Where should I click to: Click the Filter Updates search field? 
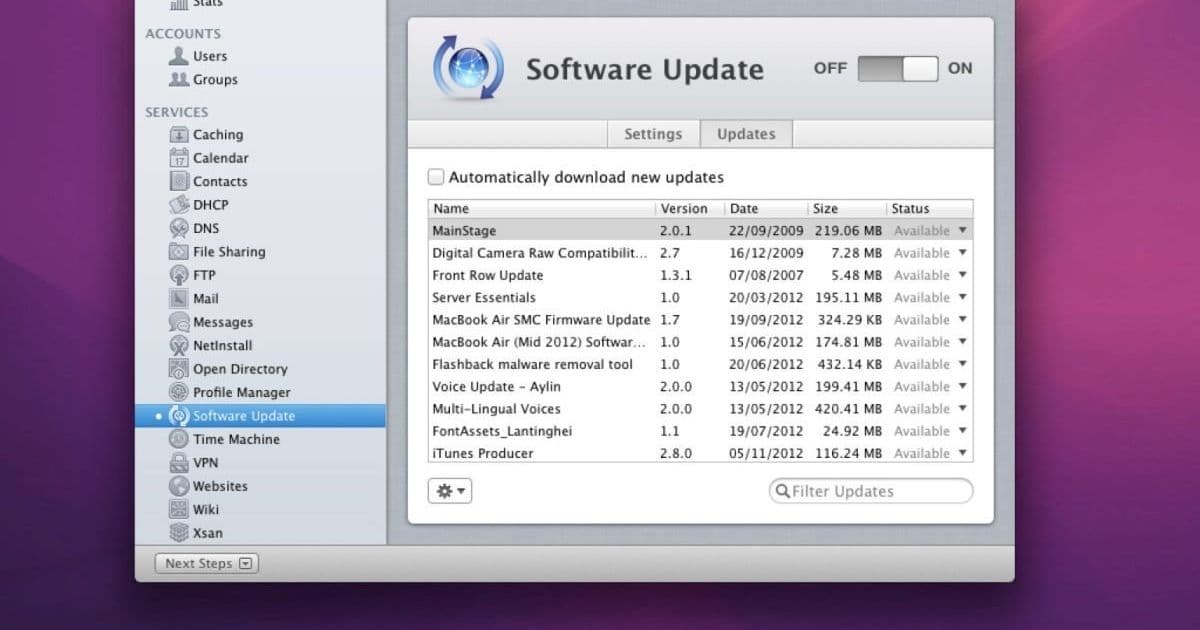click(x=868, y=491)
